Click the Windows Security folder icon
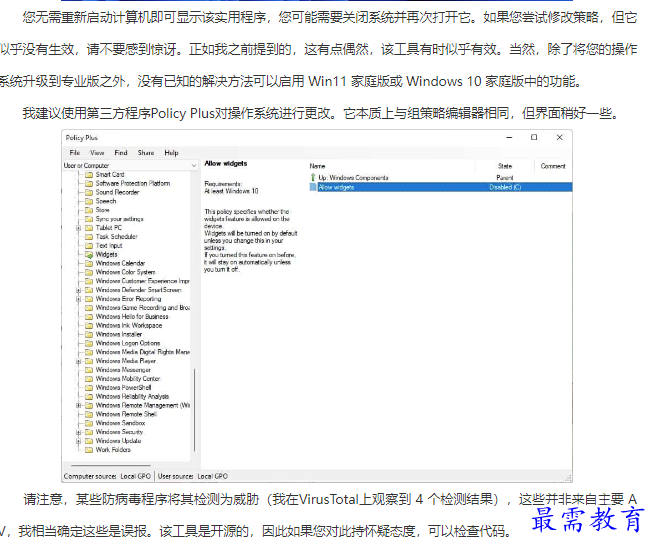 click(x=89, y=432)
